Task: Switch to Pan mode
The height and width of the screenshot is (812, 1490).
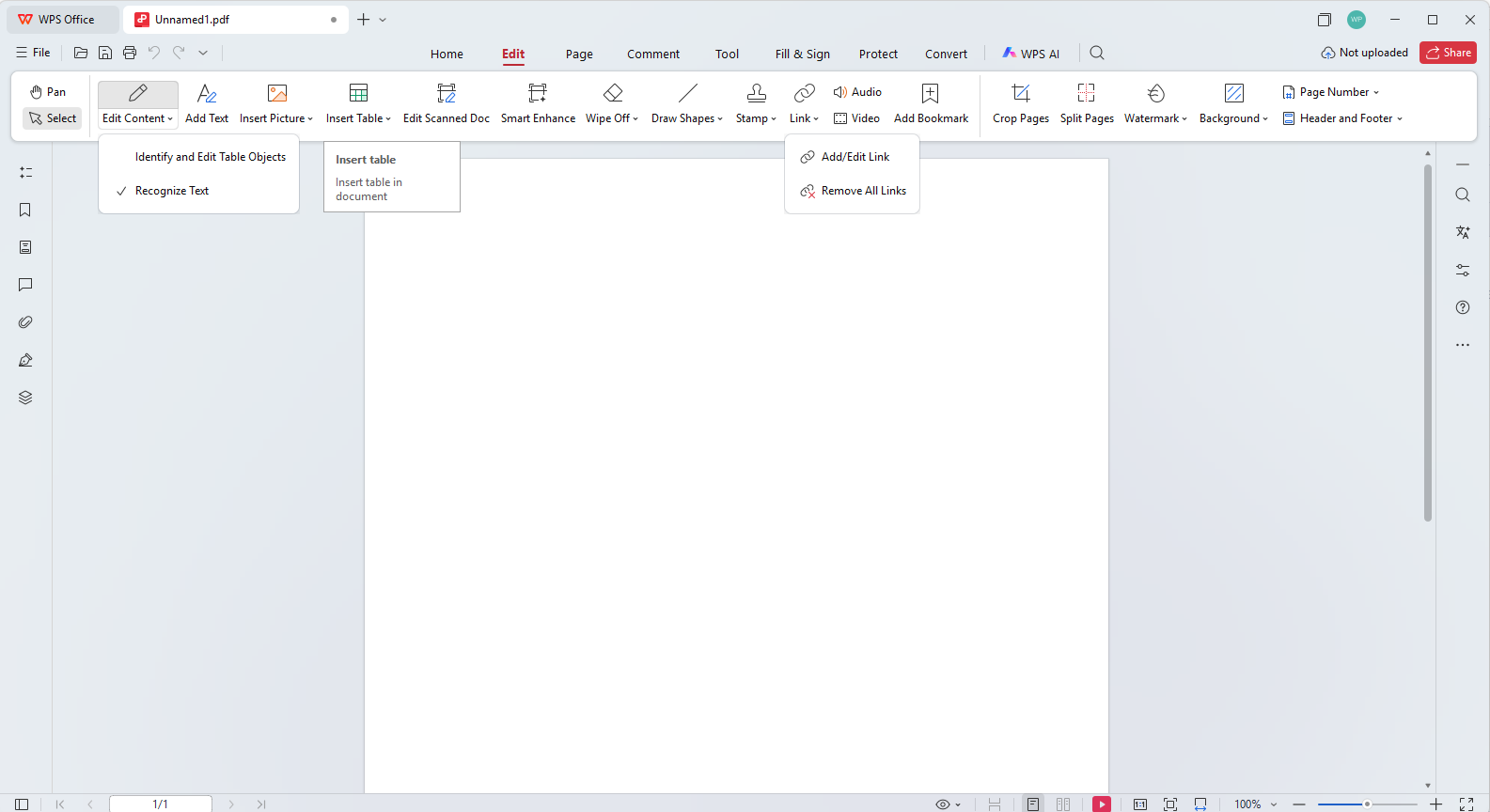Action: [x=48, y=92]
